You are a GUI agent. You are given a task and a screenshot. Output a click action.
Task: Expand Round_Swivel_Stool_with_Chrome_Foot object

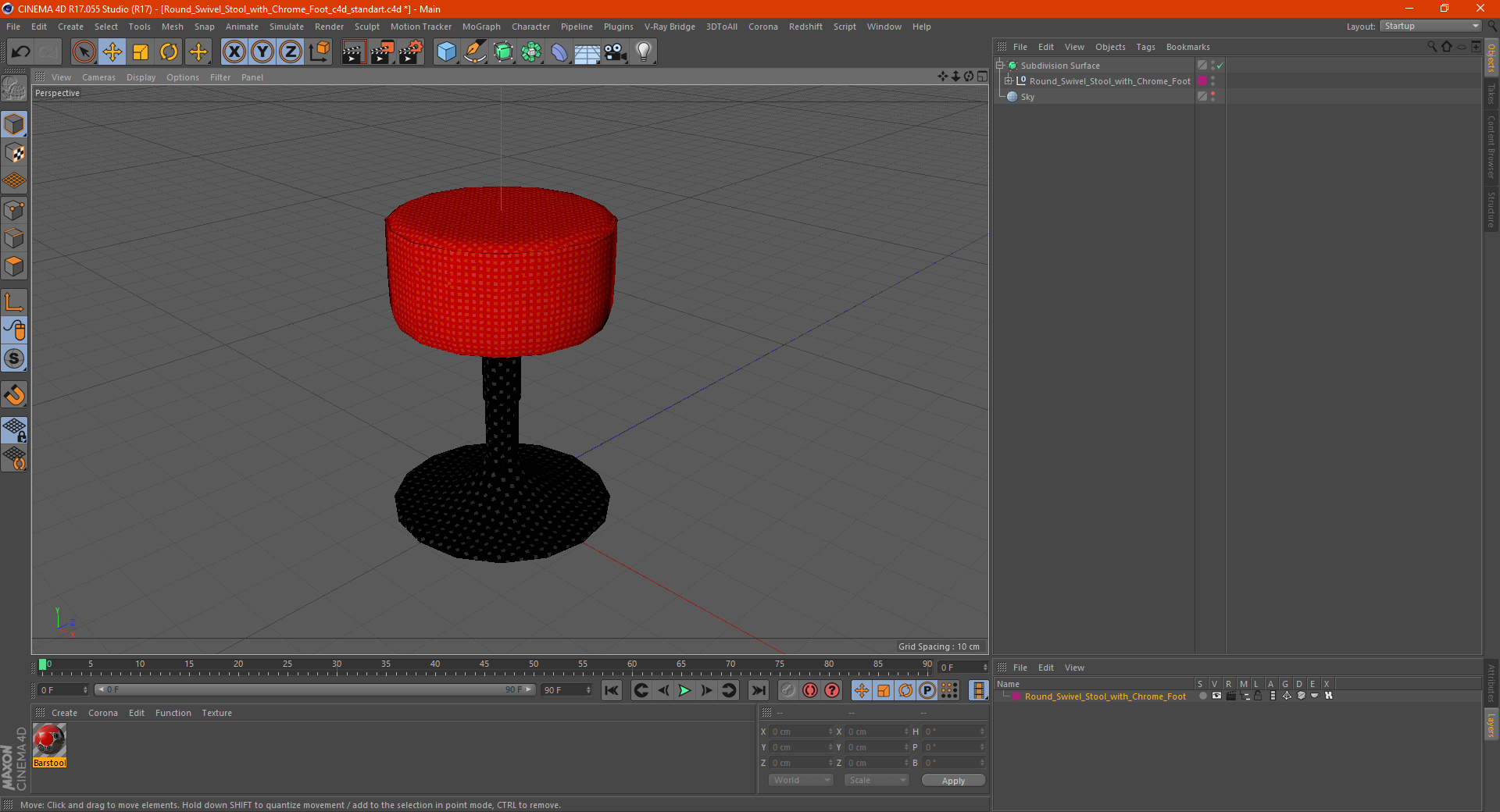click(x=1009, y=81)
